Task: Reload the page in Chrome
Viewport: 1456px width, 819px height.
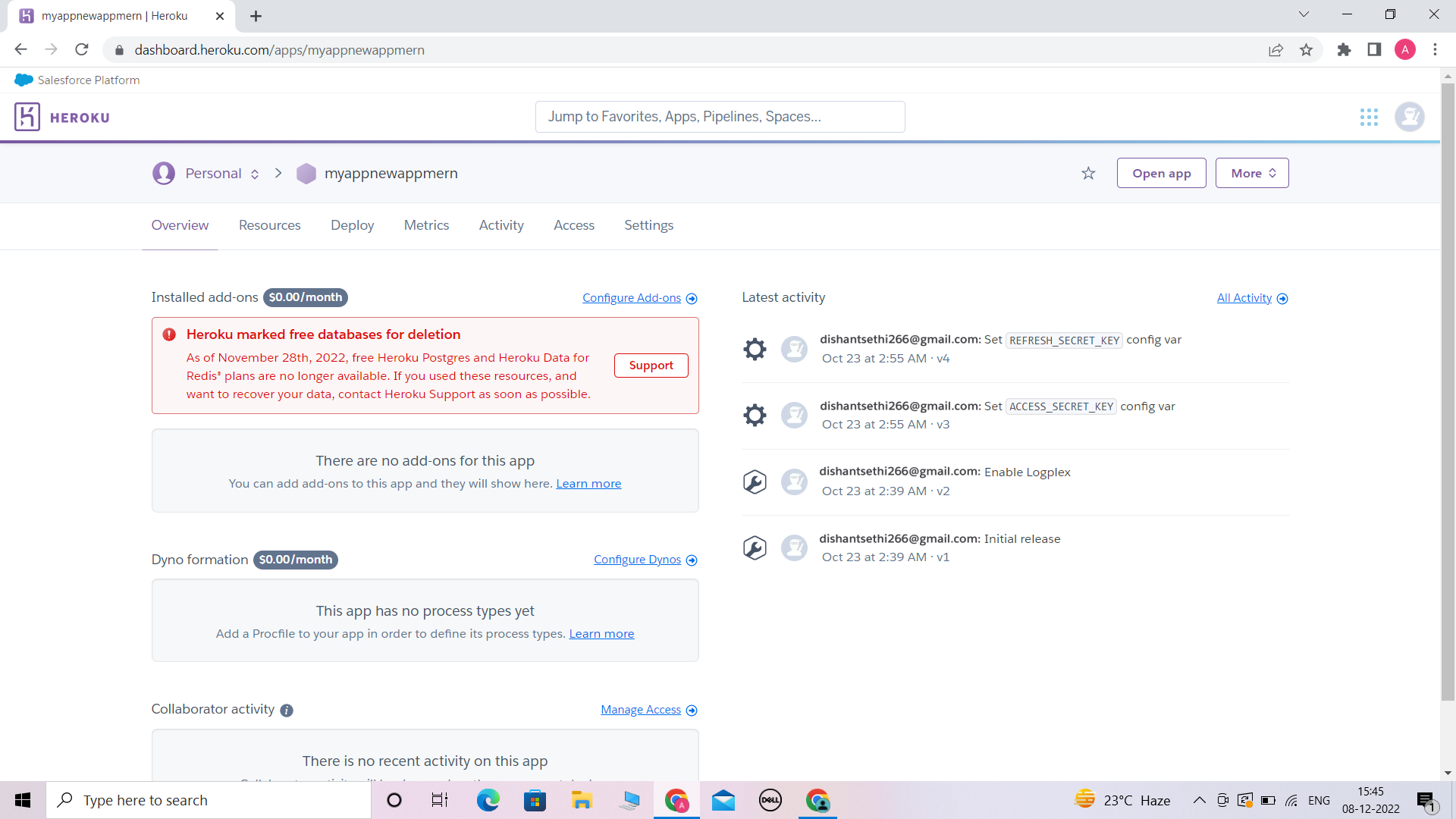Action: click(82, 49)
